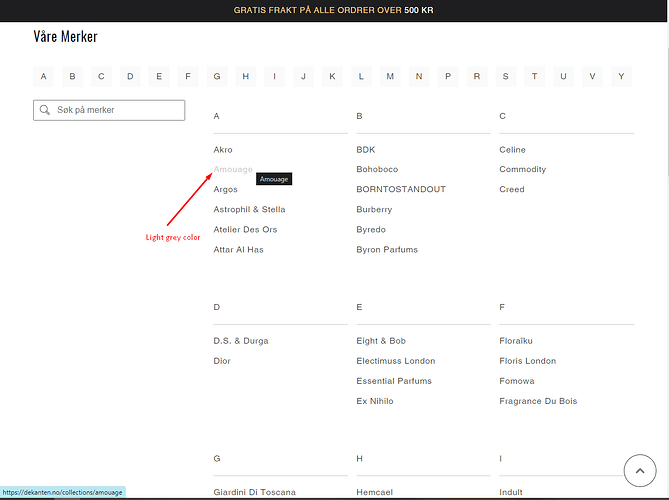
Task: Jump to letter B in alphabet bar
Action: (73, 76)
